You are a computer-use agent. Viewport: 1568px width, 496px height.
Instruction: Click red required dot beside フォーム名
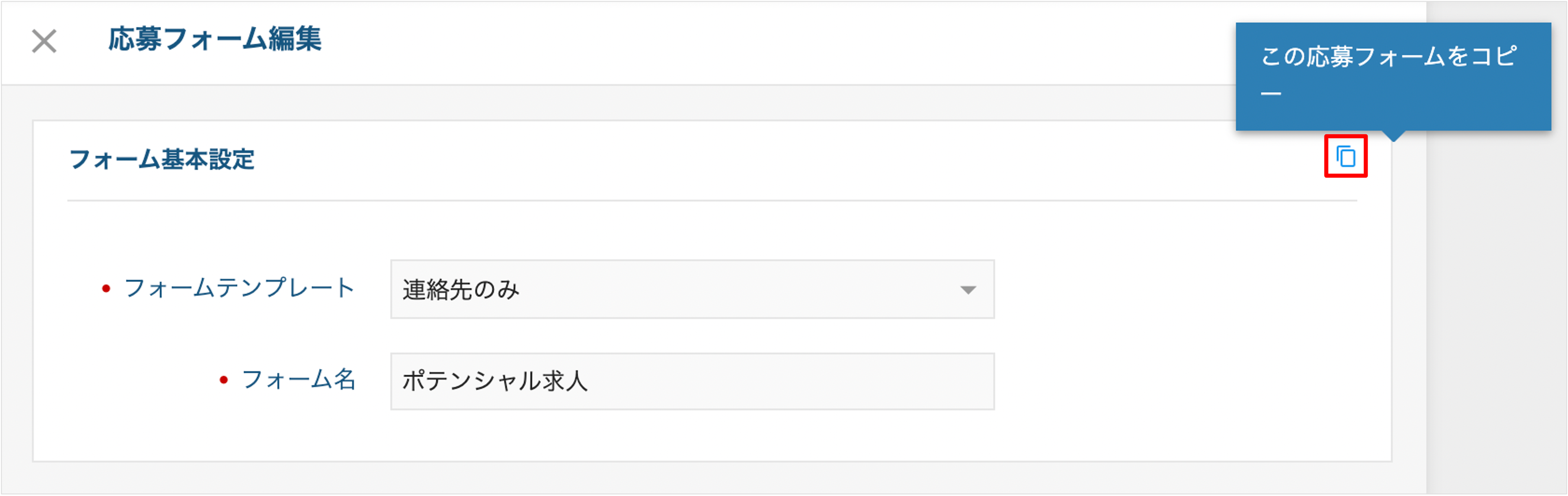tap(224, 380)
